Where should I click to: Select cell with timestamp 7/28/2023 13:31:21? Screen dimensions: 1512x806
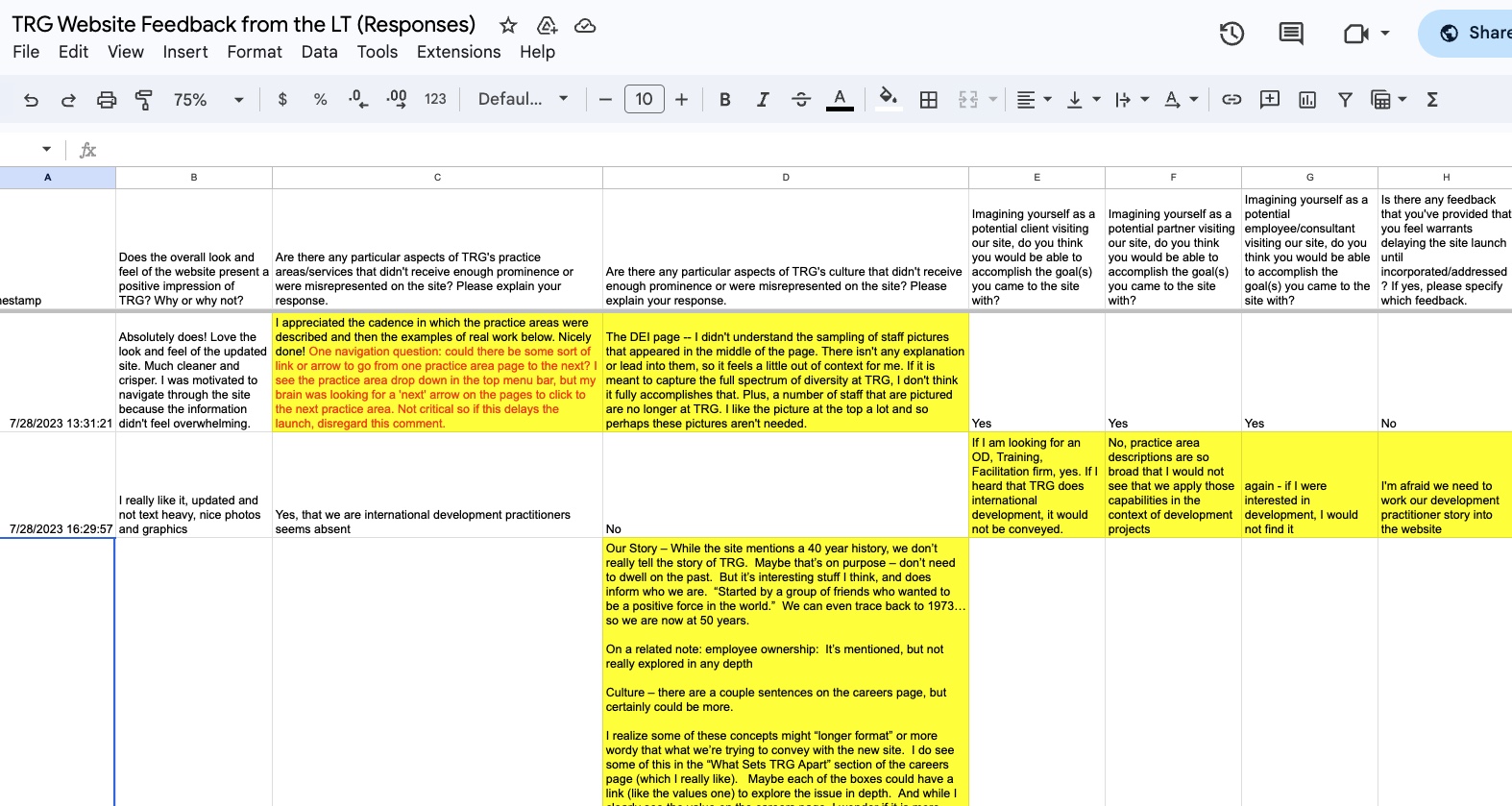(58, 373)
